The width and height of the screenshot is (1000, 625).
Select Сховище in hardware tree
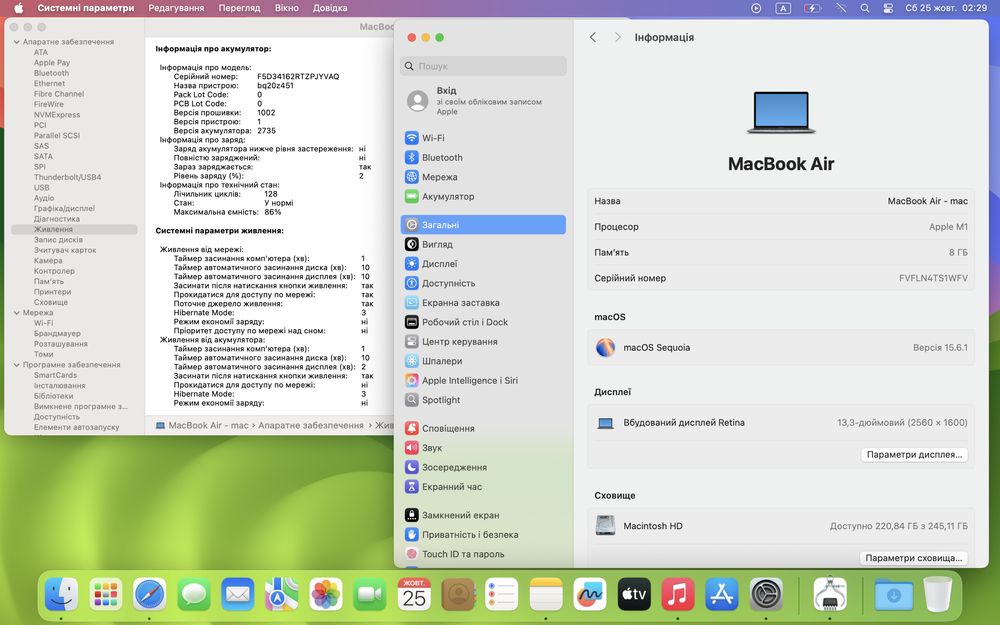pos(50,302)
